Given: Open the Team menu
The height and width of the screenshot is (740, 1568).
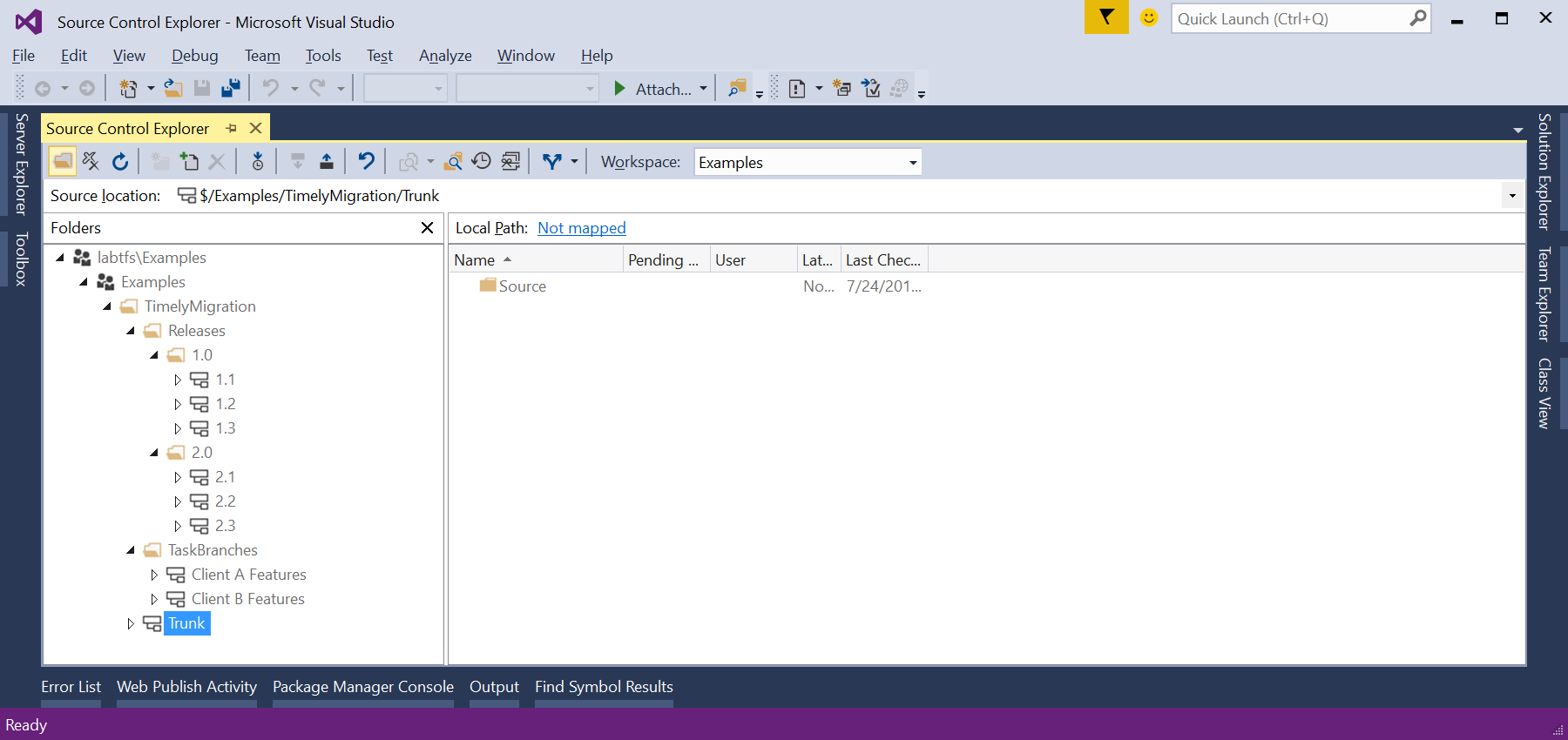Looking at the screenshot, I should (x=262, y=55).
